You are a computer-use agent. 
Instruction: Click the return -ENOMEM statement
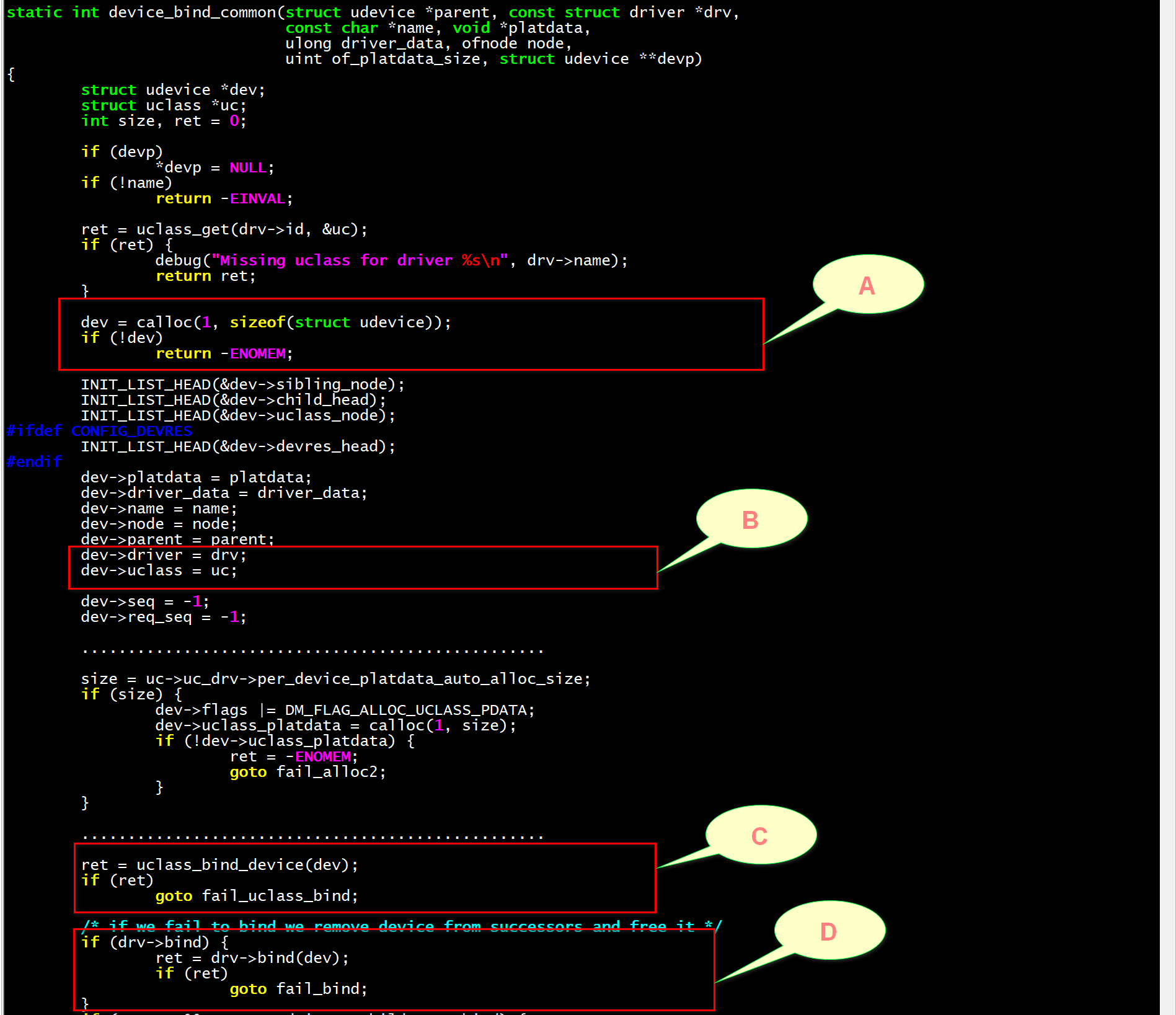(223, 353)
